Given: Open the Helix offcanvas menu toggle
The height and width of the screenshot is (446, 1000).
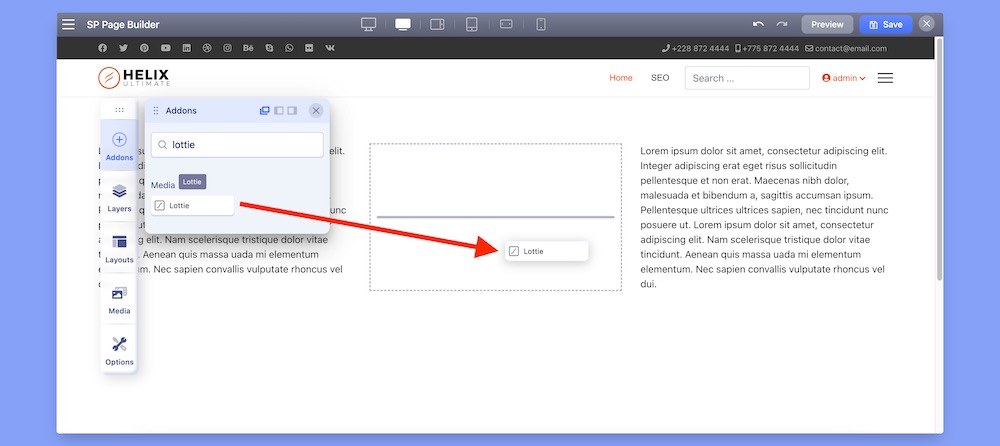Looking at the screenshot, I should (x=885, y=78).
